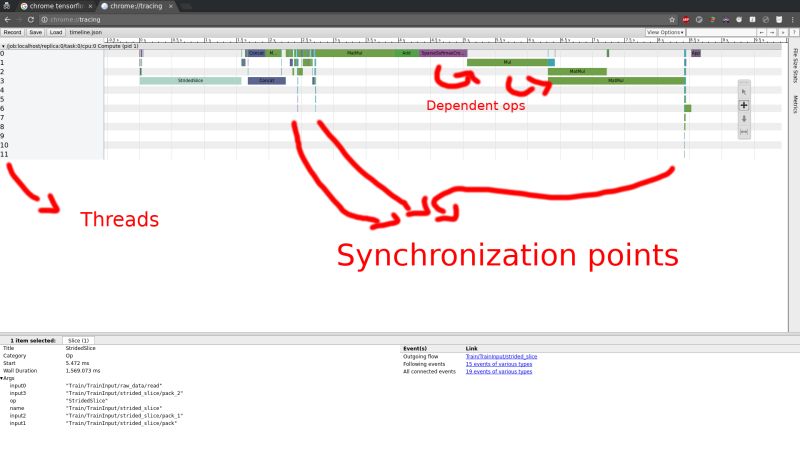The image size is (800, 450).
Task: Click the "Train/TrainInput/strided_slice/pack_2" input3 value
Action: point(124,393)
